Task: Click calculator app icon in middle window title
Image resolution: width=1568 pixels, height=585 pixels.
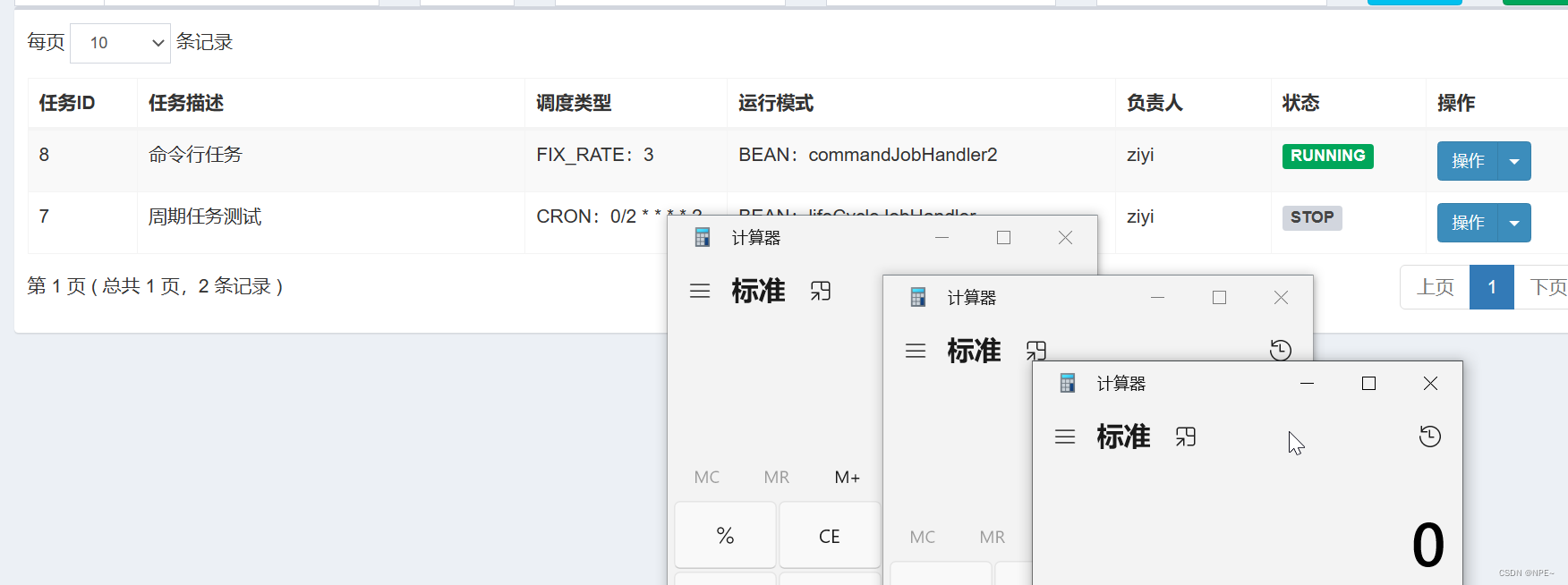Action: coord(918,297)
